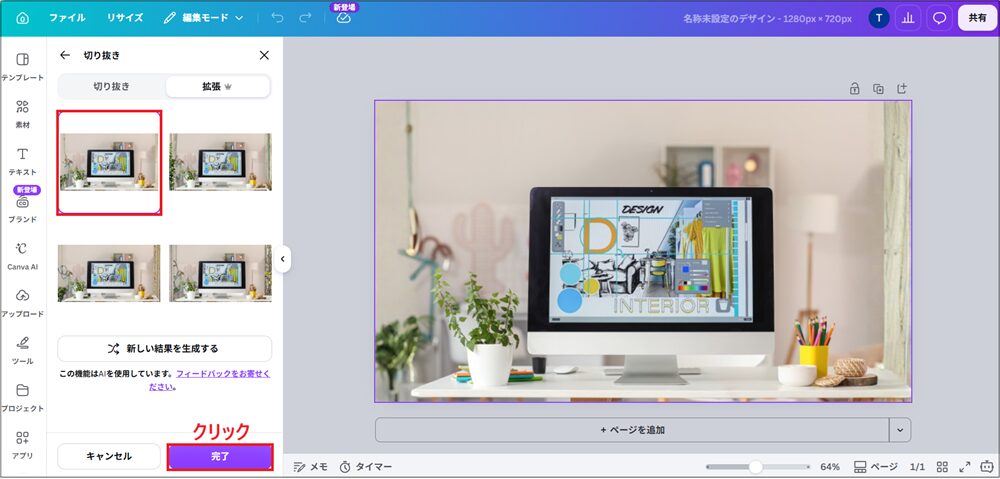The image size is (1000, 479).
Task: Click the キャンセル button
Action: tap(109, 457)
